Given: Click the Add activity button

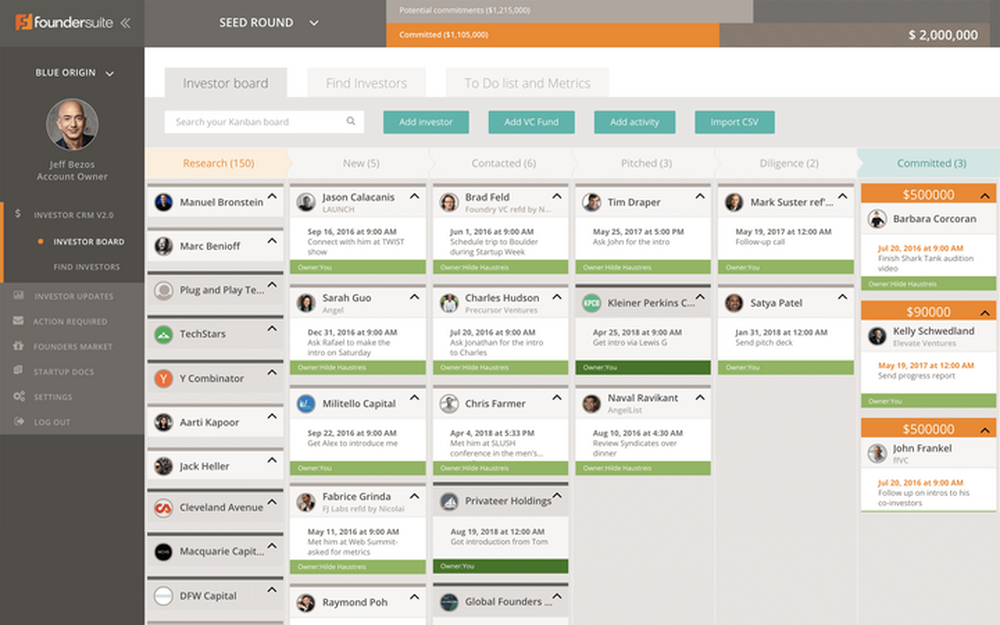Looking at the screenshot, I should click(x=635, y=122).
